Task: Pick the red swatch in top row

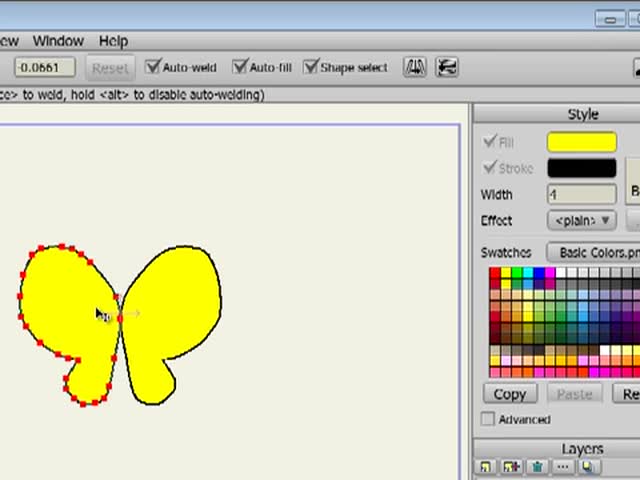Action: click(495, 273)
